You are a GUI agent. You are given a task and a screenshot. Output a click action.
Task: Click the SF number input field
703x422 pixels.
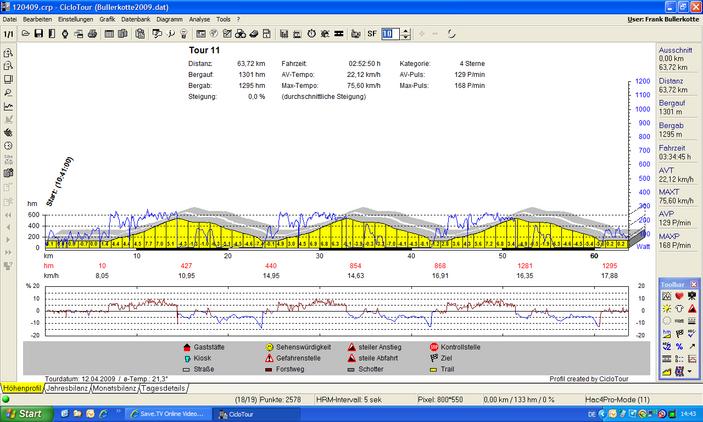point(388,33)
